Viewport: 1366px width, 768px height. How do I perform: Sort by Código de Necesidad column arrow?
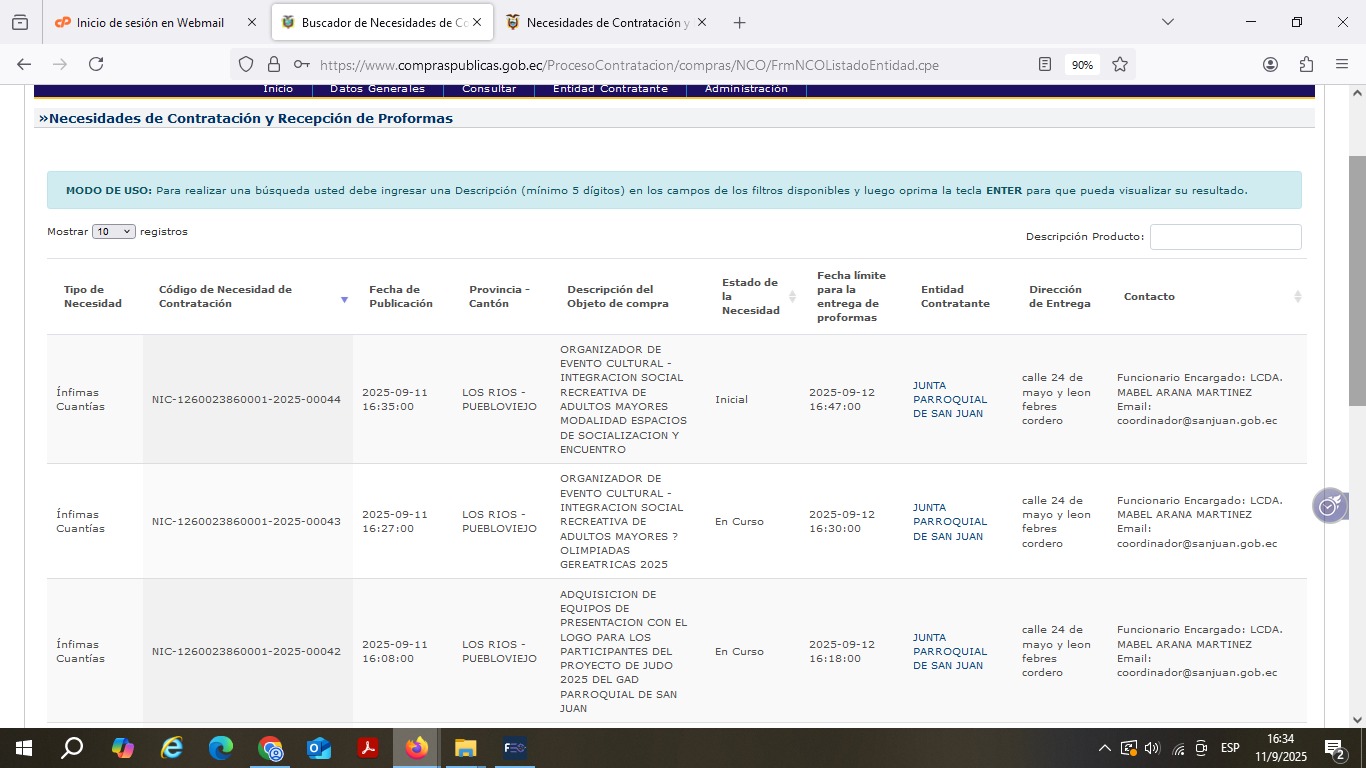[344, 299]
